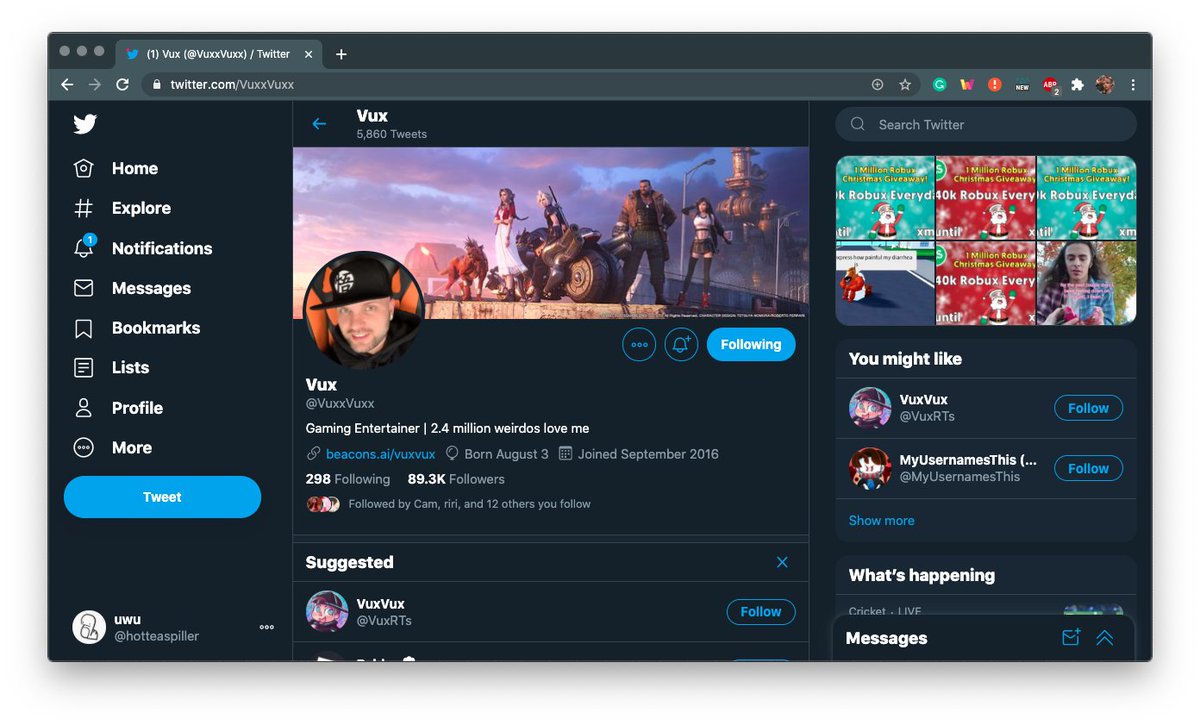This screenshot has width=1200, height=725.
Task: Click the Search Twitter field
Action: click(x=986, y=124)
